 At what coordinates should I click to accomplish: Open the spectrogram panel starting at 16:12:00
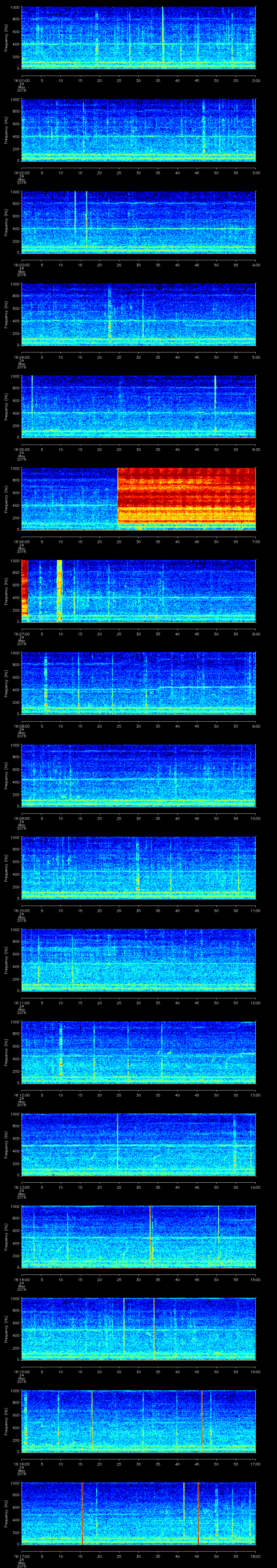coord(139,1052)
